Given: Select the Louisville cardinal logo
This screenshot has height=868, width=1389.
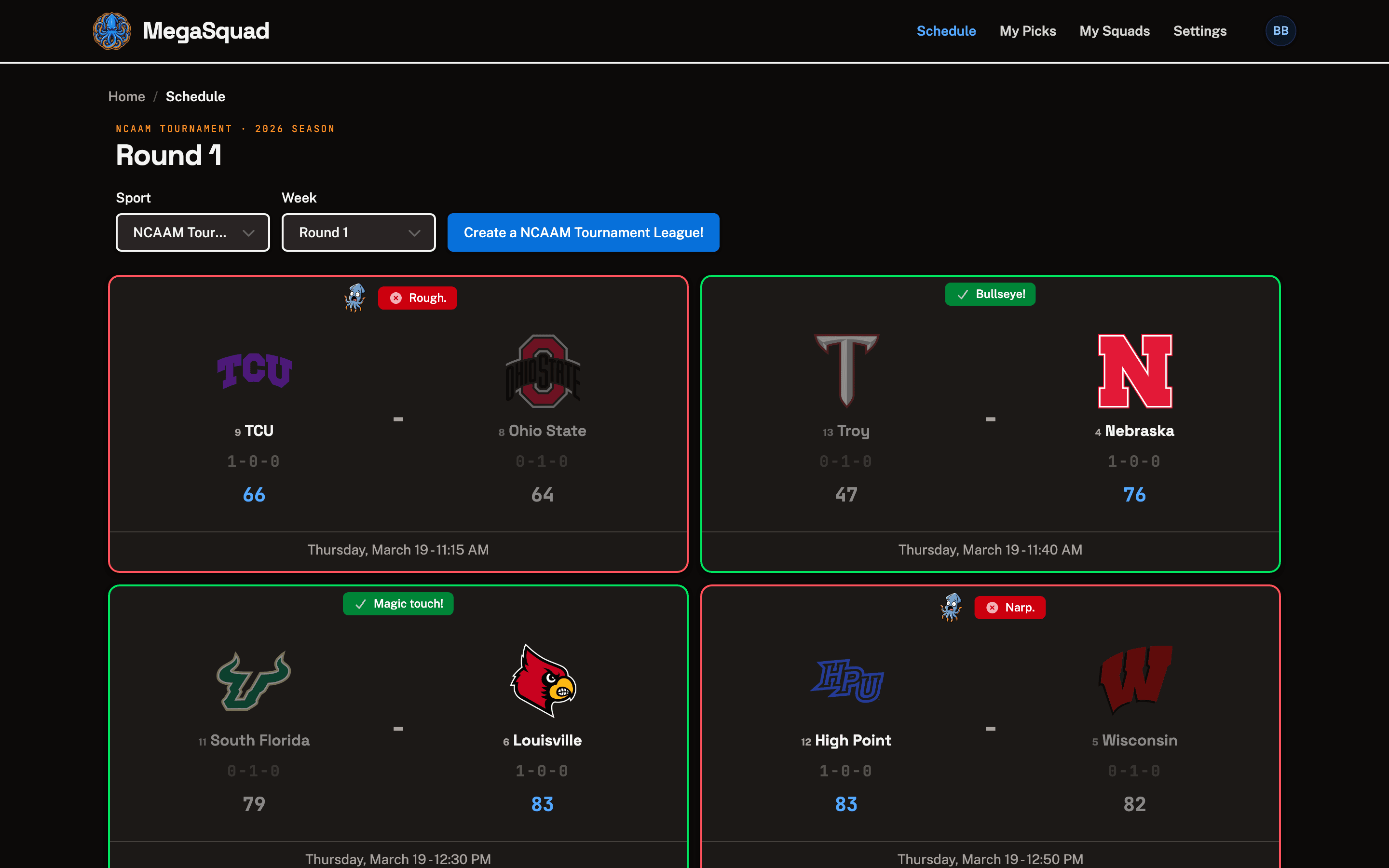Looking at the screenshot, I should tap(543, 680).
